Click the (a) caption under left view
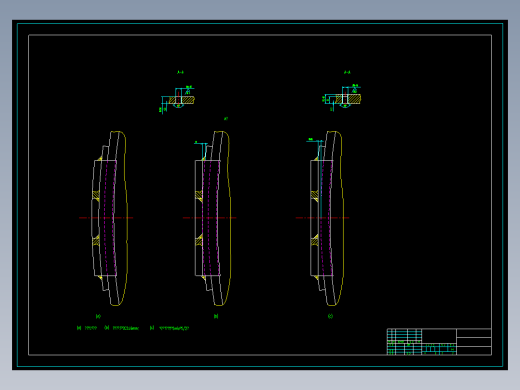Viewport: 520px width, 390px height. (98, 316)
